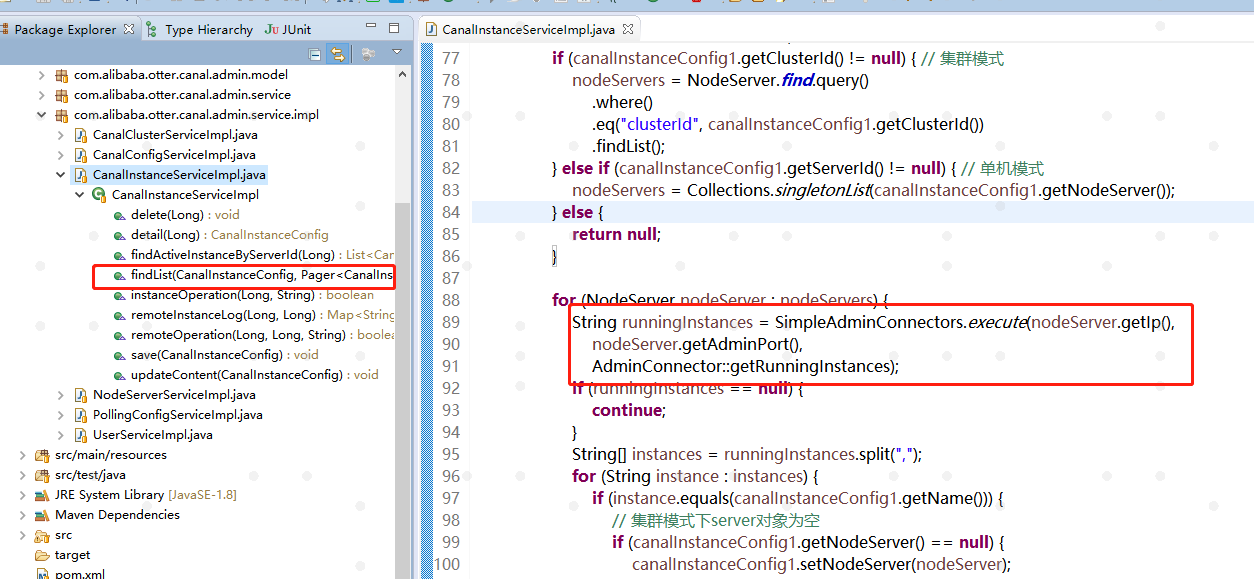Image resolution: width=1254 pixels, height=579 pixels.
Task: Select the CanalInstanceServiceImpl.java file in tree
Action: click(180, 175)
